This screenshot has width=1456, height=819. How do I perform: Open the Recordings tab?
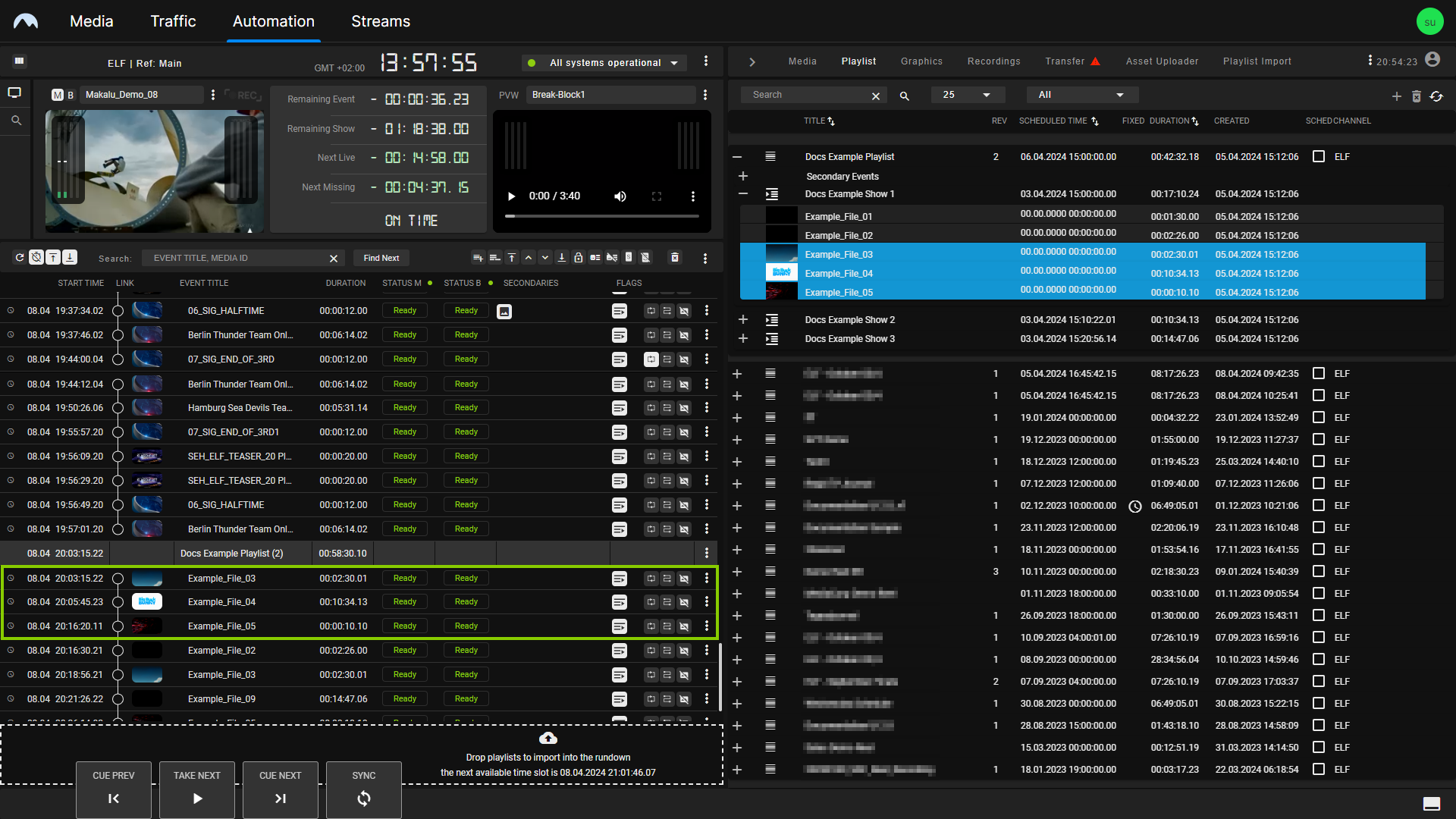coord(993,61)
